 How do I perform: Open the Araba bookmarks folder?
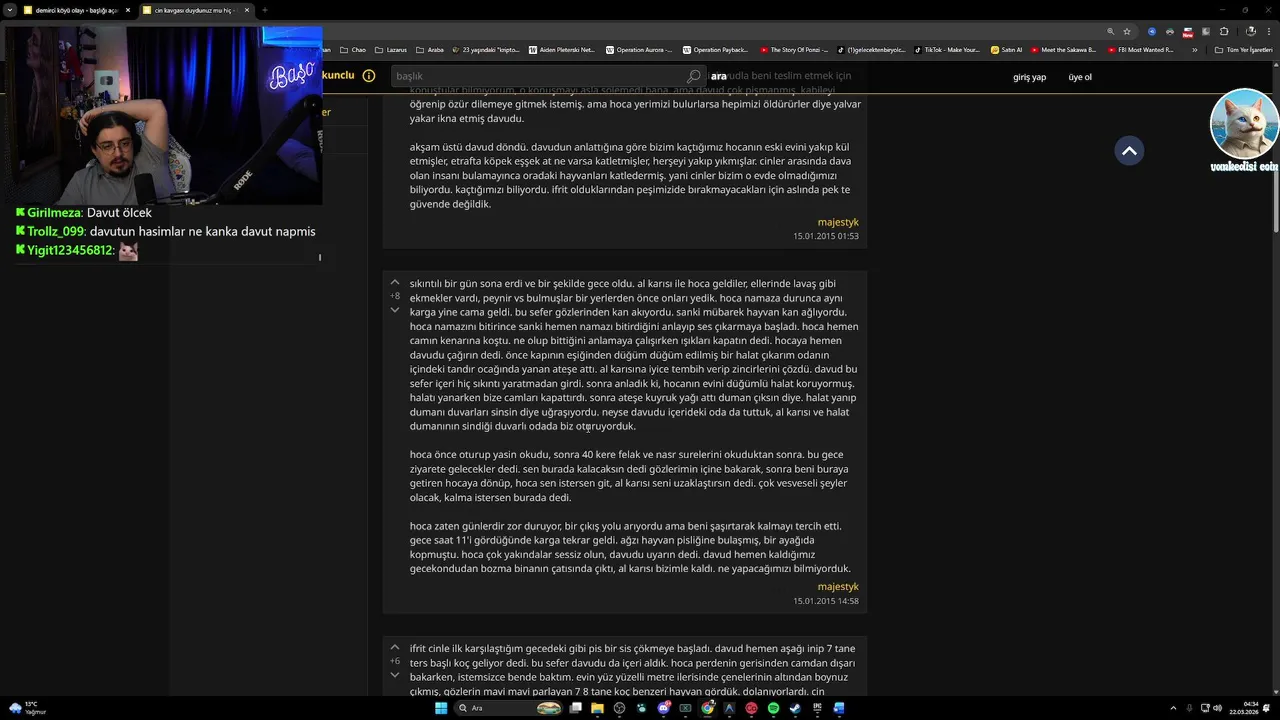point(430,49)
